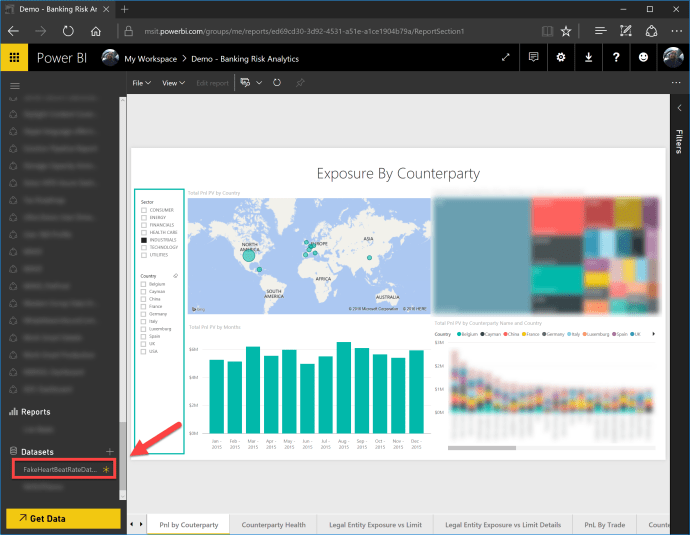Image resolution: width=690 pixels, height=535 pixels.
Task: Switch to Counterparty Health tab
Action: point(273,524)
